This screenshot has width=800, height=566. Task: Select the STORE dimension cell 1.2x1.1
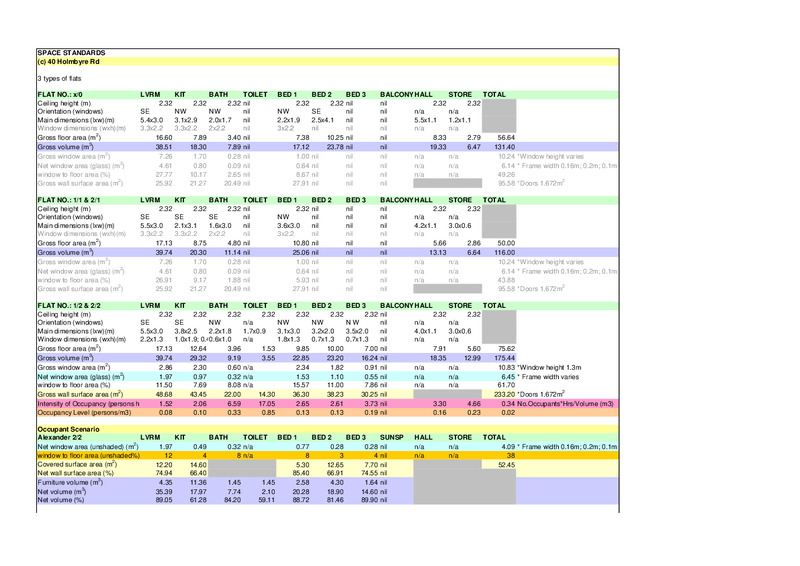(x=460, y=120)
